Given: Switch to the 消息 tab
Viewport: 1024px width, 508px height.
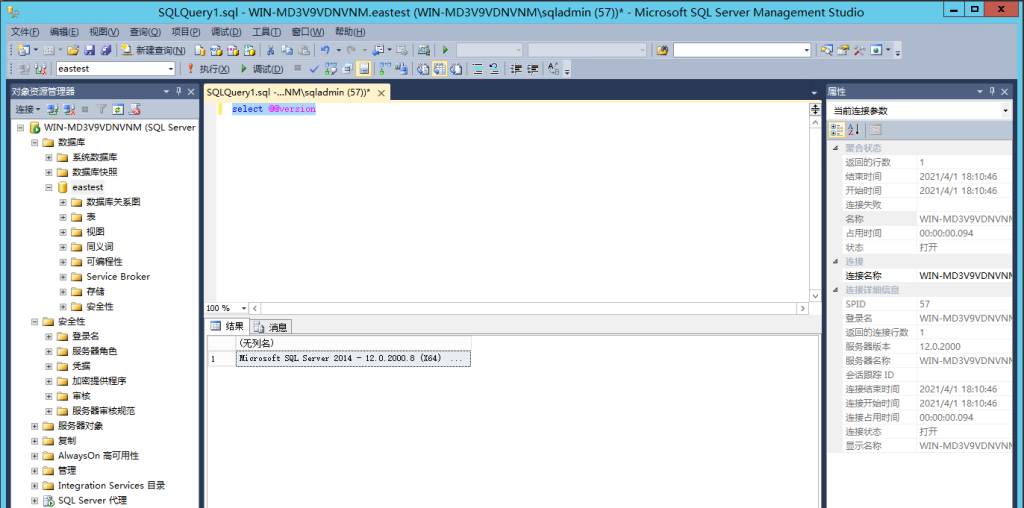Looking at the screenshot, I should (x=271, y=327).
